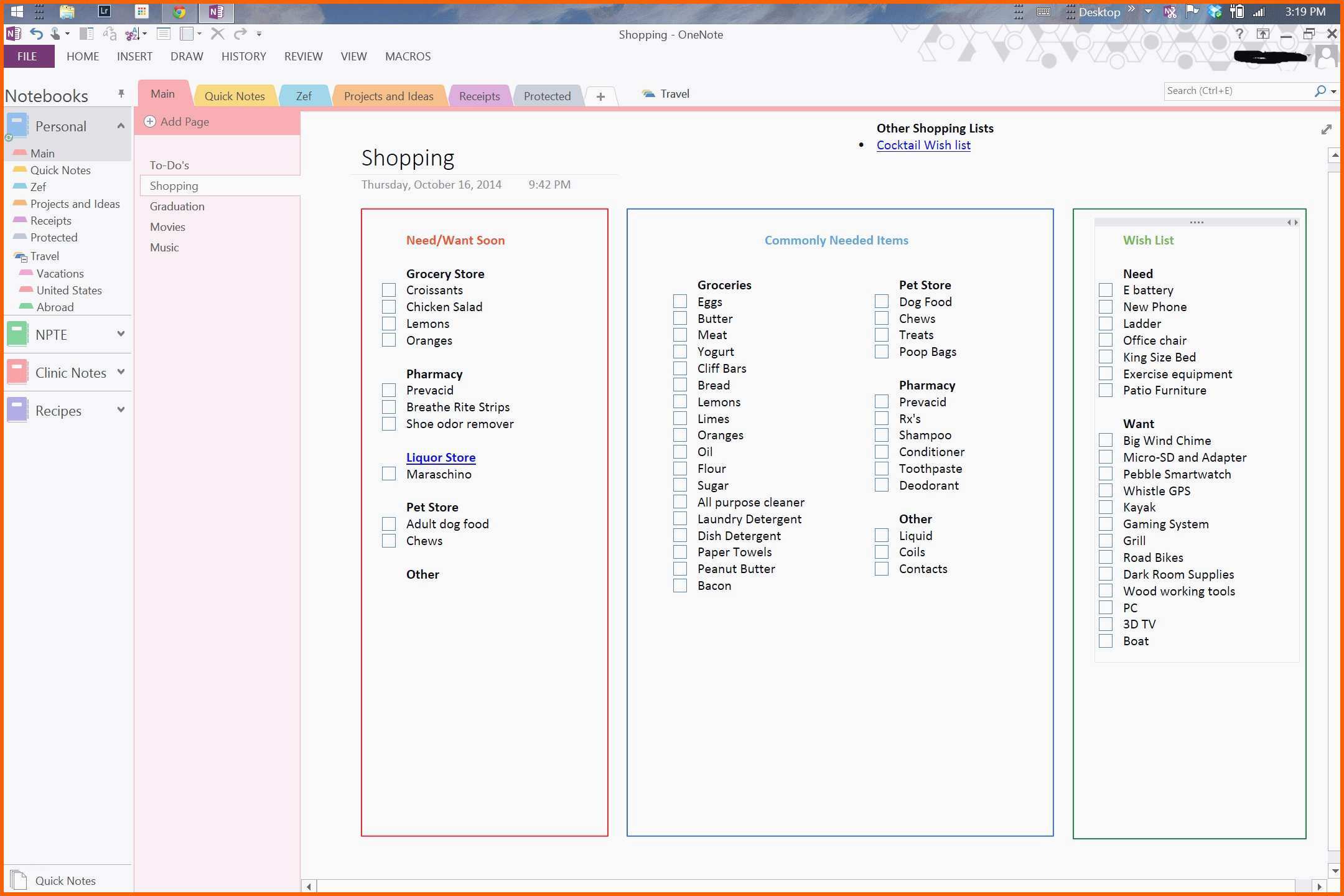Click the expand page diagonal arrow icon
The image size is (1344, 896).
click(x=1326, y=129)
